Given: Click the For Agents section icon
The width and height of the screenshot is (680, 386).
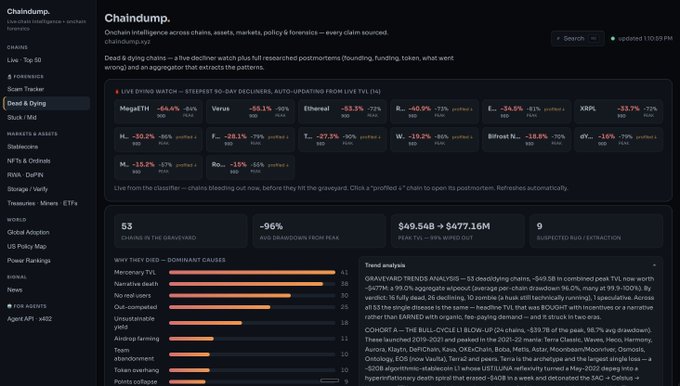Looking at the screenshot, I should pos(9,306).
